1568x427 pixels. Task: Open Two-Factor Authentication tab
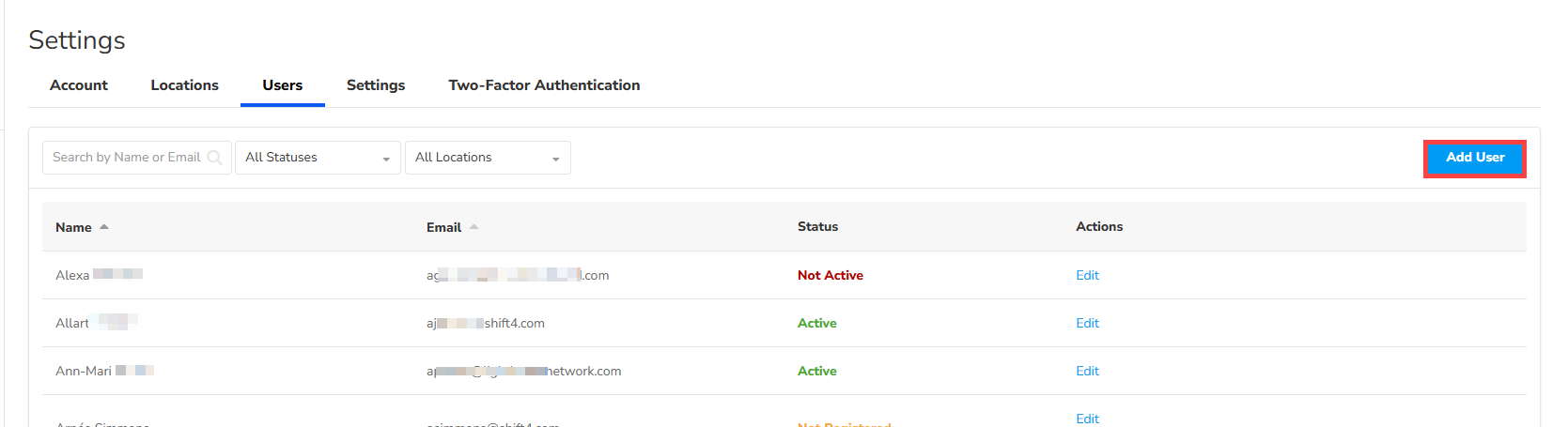(x=544, y=85)
